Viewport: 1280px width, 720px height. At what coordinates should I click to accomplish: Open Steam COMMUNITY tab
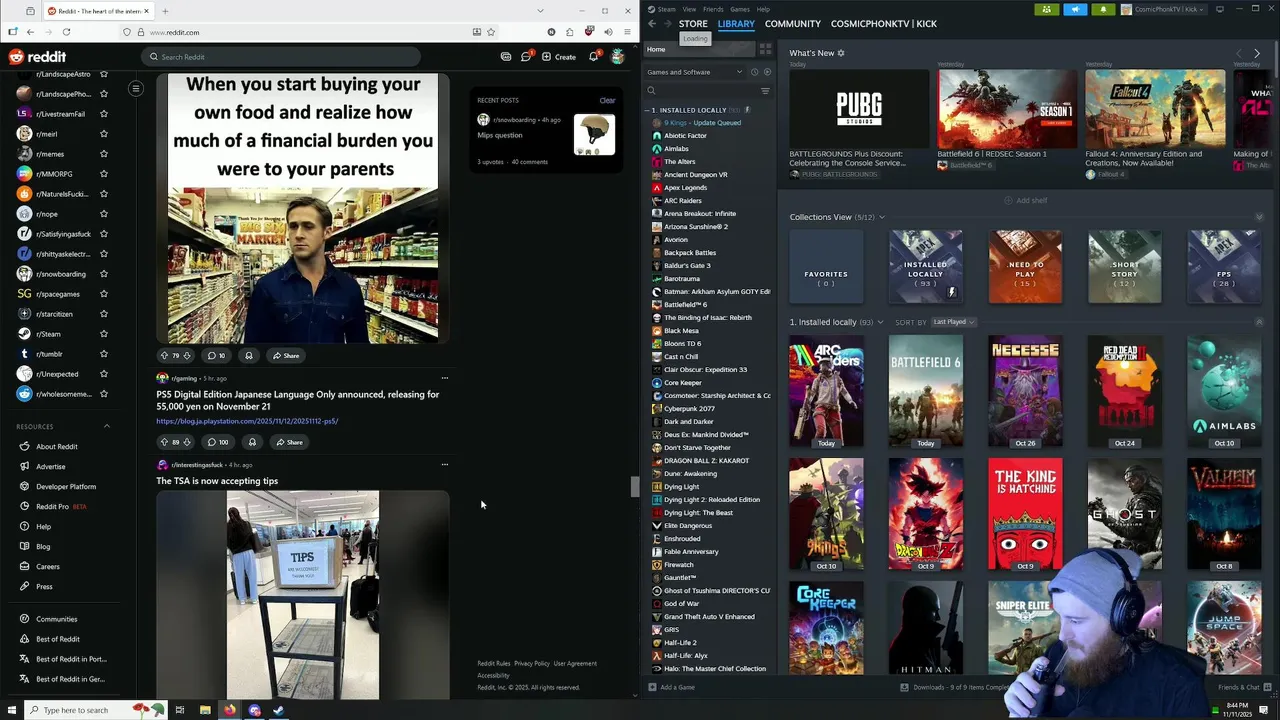pyautogui.click(x=793, y=23)
